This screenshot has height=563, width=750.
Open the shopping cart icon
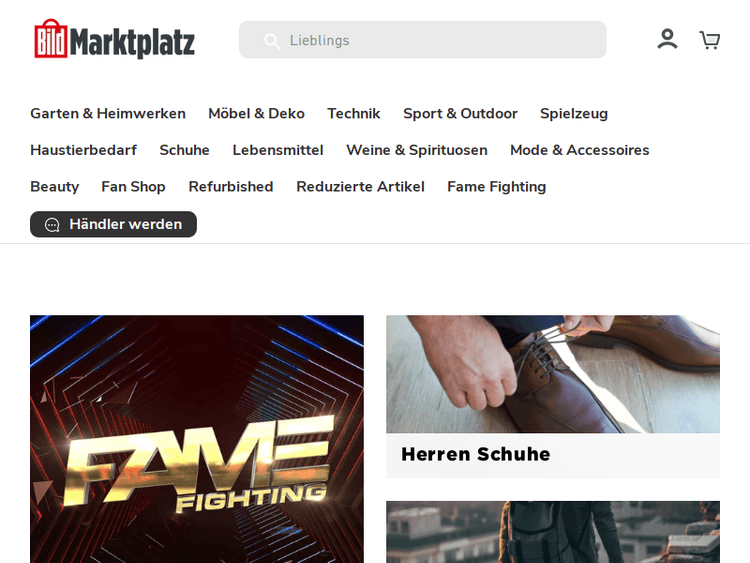point(710,40)
